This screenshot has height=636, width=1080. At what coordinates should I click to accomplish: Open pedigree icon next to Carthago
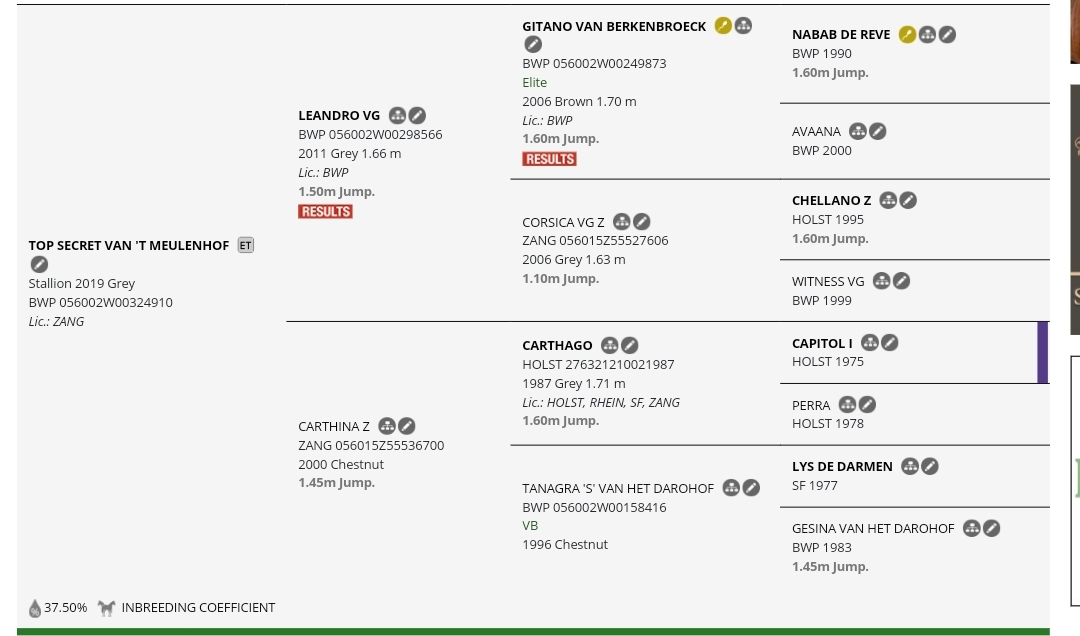[x=610, y=345]
